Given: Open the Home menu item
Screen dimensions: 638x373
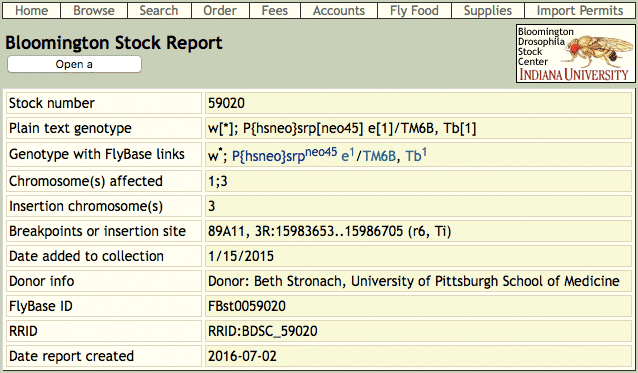Looking at the screenshot, I should [31, 10].
